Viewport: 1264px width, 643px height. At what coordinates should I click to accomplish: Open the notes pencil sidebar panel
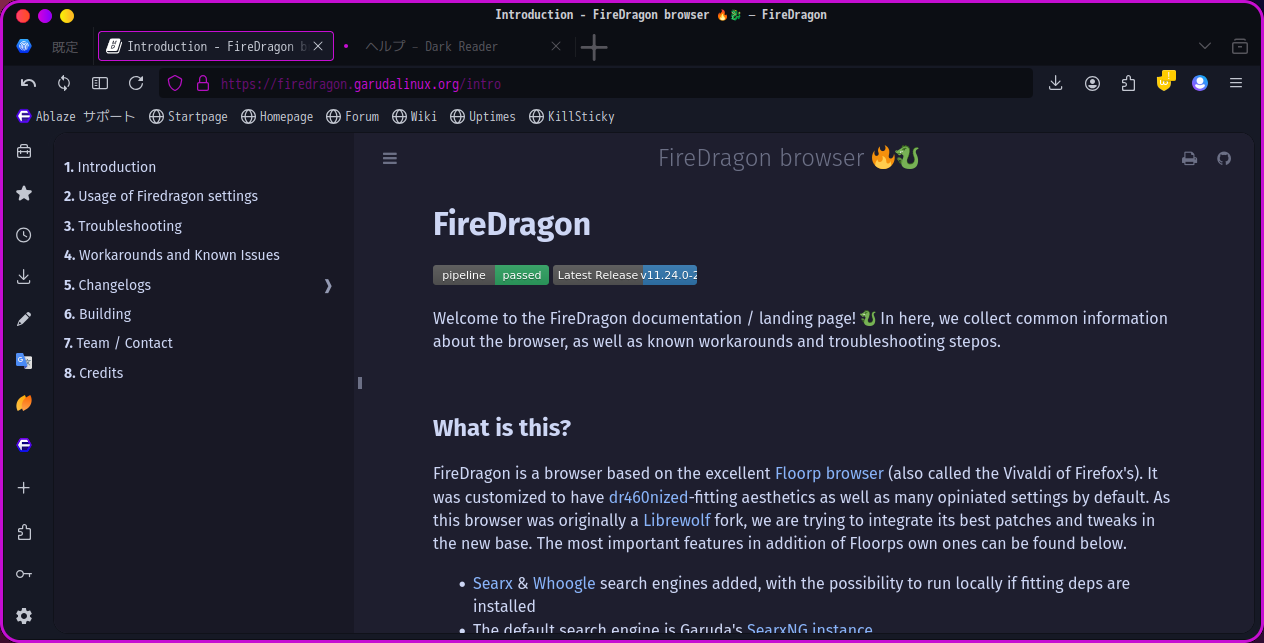pos(24,319)
